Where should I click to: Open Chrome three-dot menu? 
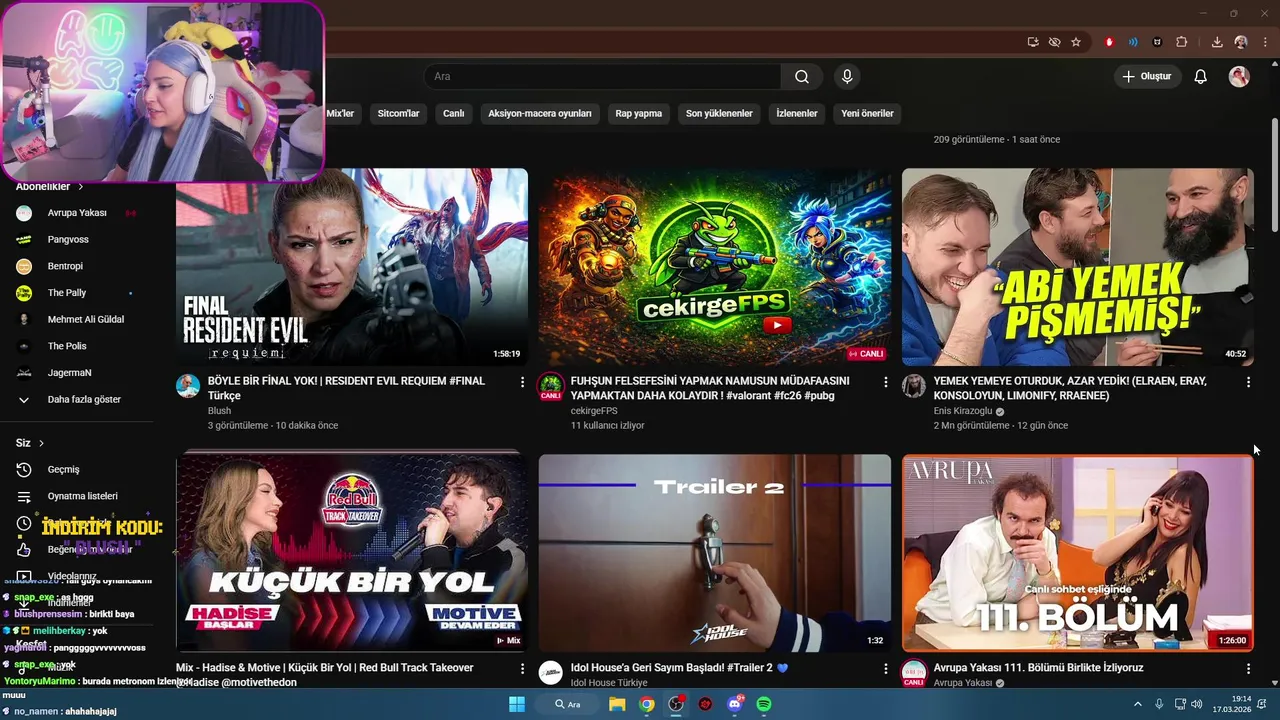tap(1263, 42)
